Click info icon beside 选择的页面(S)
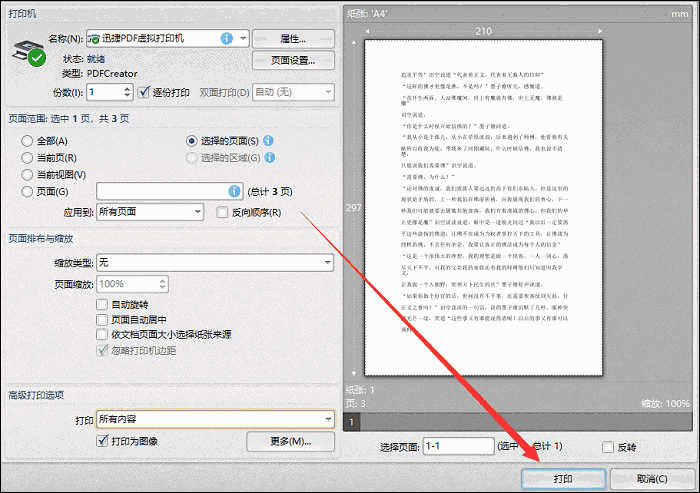The image size is (700, 493). click(268, 141)
